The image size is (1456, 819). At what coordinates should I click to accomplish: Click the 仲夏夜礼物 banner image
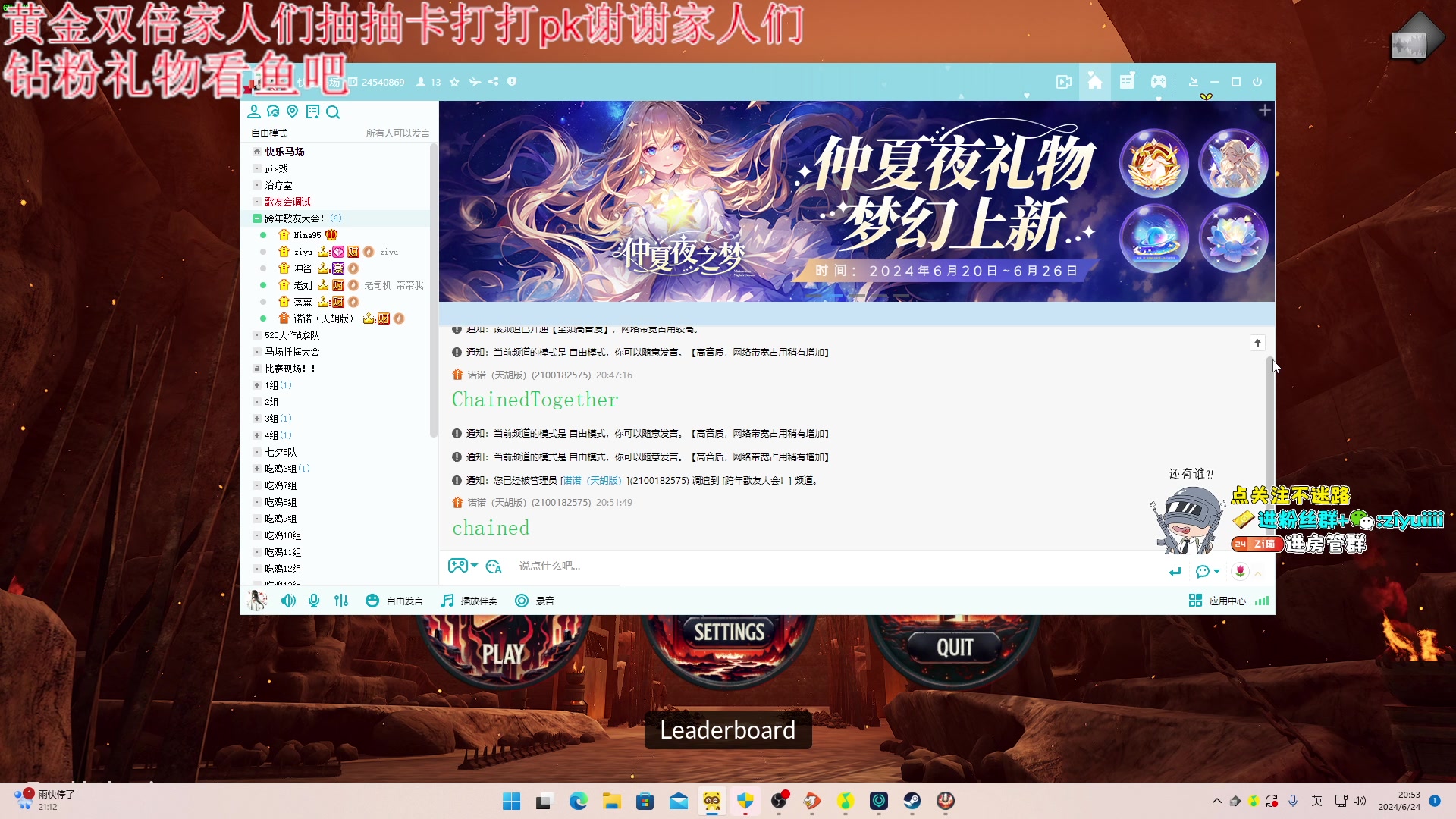click(857, 201)
